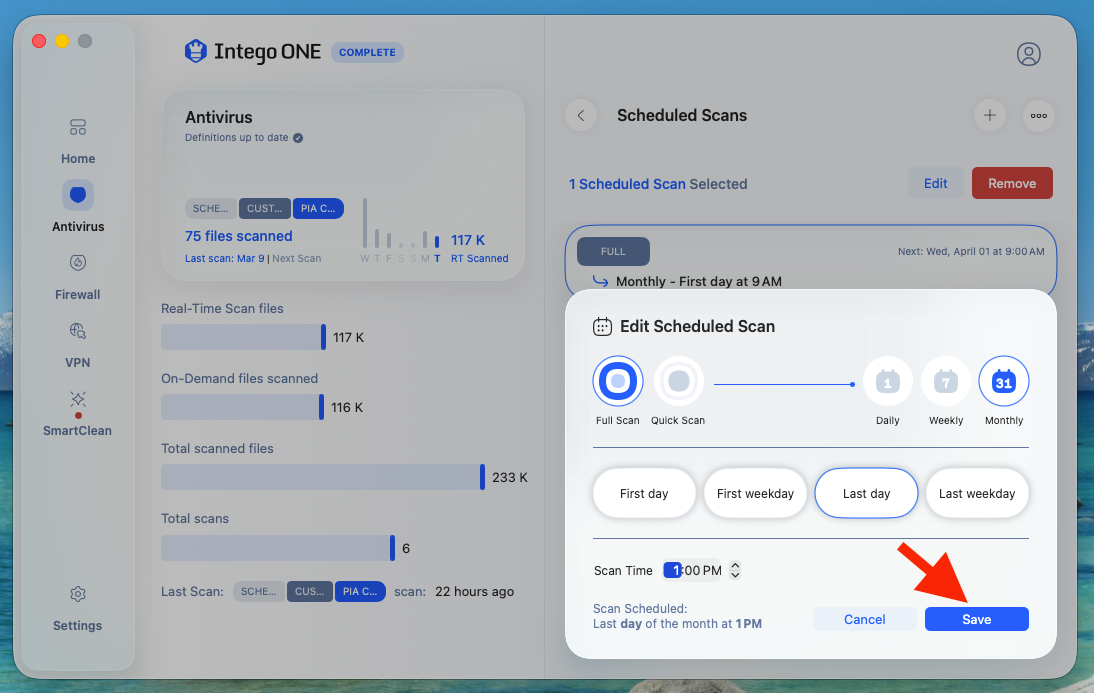Set frequency to Weekly
Viewport: 1094px width, 693px height.
click(945, 382)
